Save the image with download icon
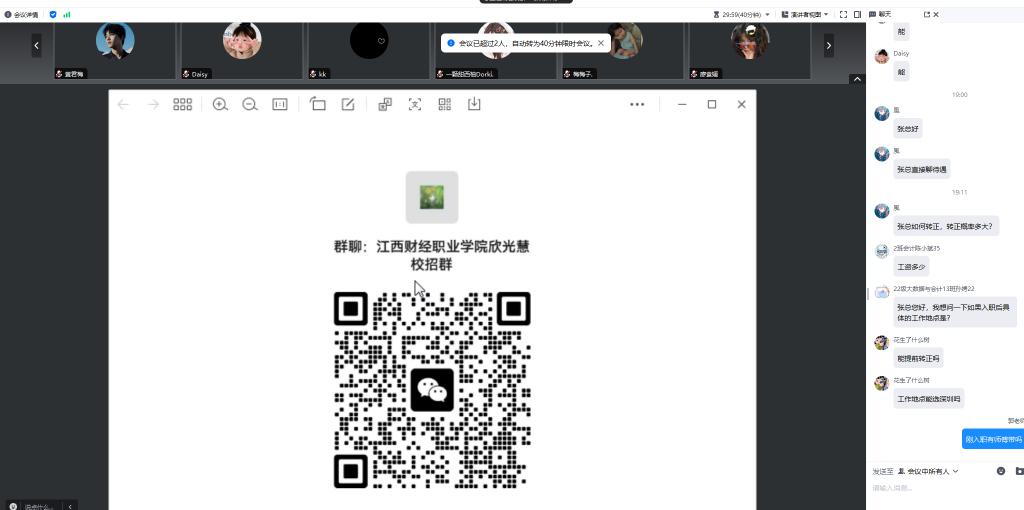 coord(475,104)
